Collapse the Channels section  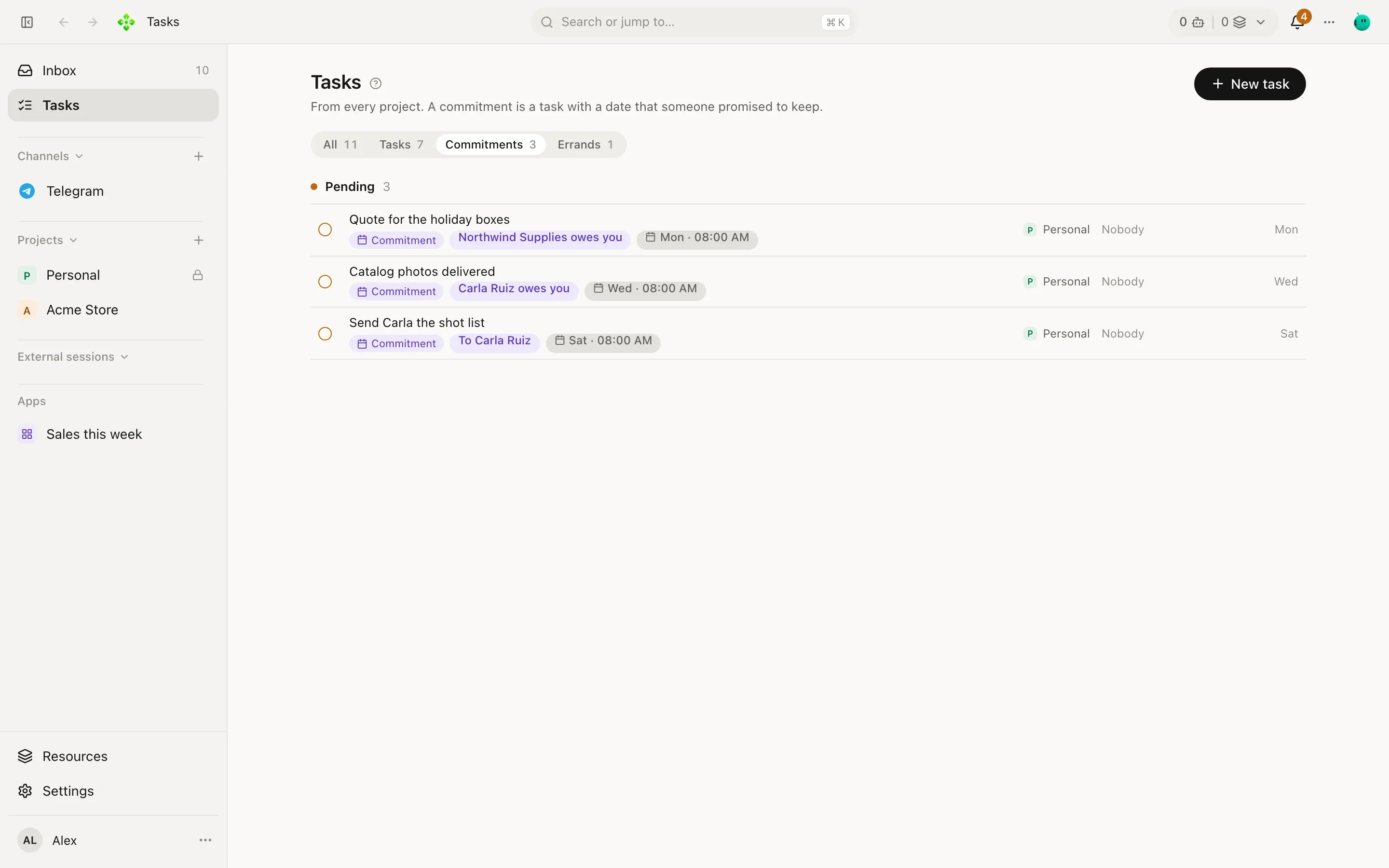51,156
